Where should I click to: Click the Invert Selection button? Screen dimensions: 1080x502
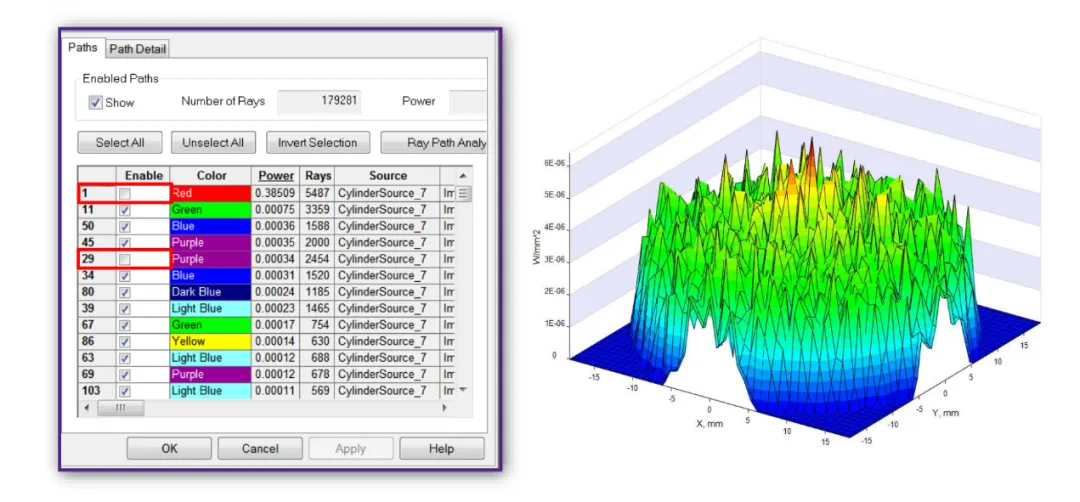pyautogui.click(x=317, y=143)
